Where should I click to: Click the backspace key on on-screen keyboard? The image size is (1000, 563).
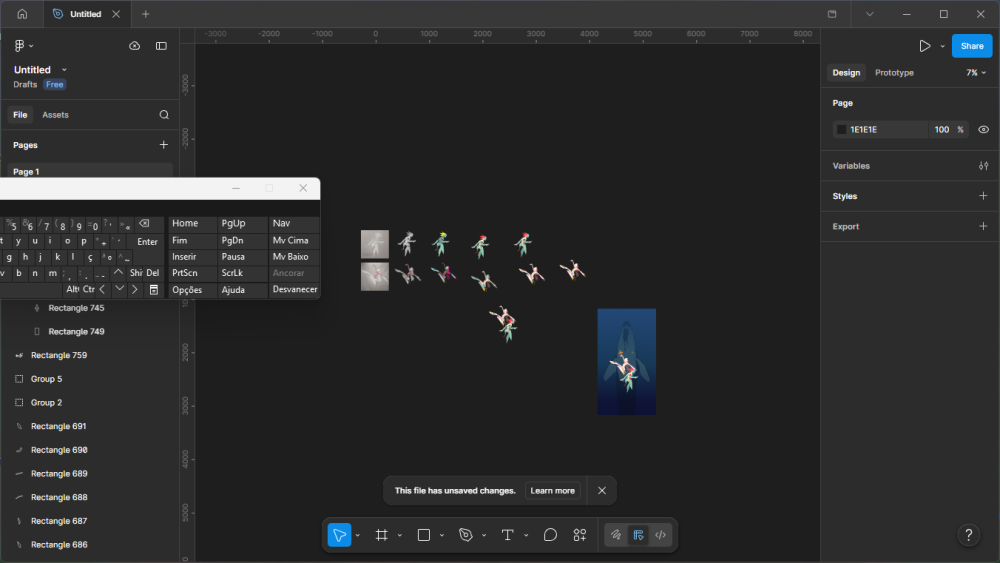pos(145,224)
